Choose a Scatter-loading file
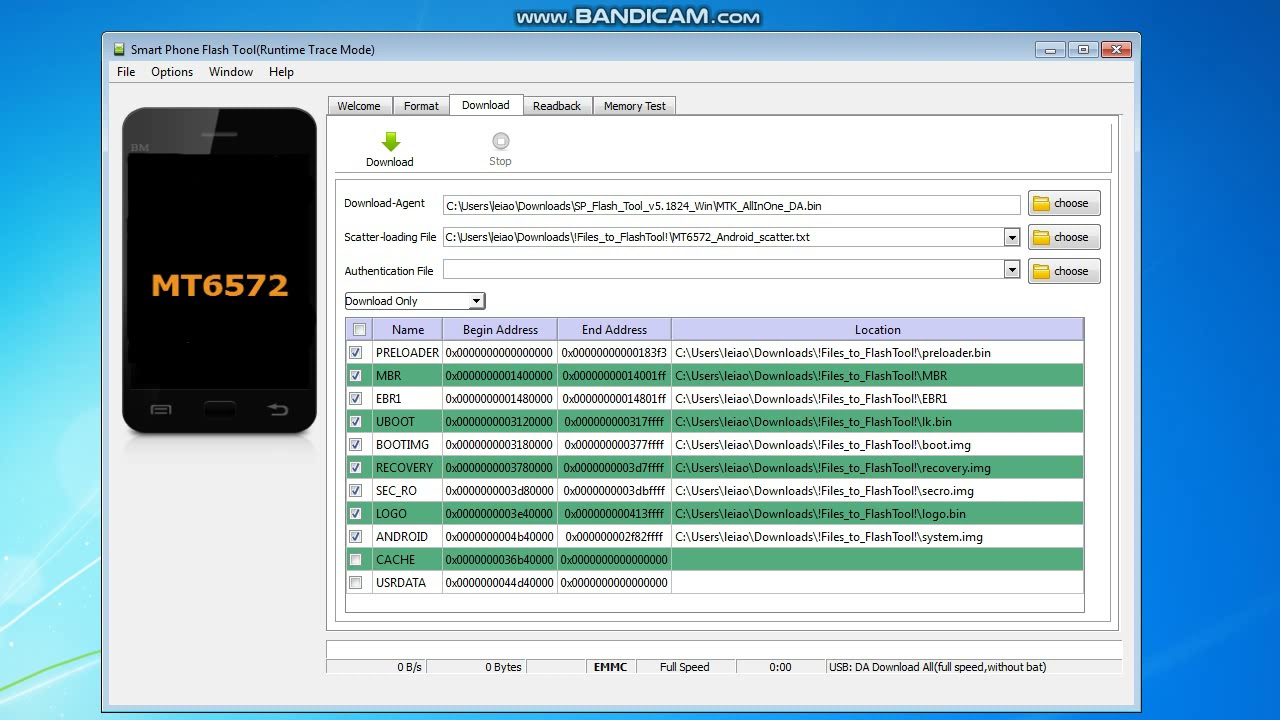 (1064, 237)
